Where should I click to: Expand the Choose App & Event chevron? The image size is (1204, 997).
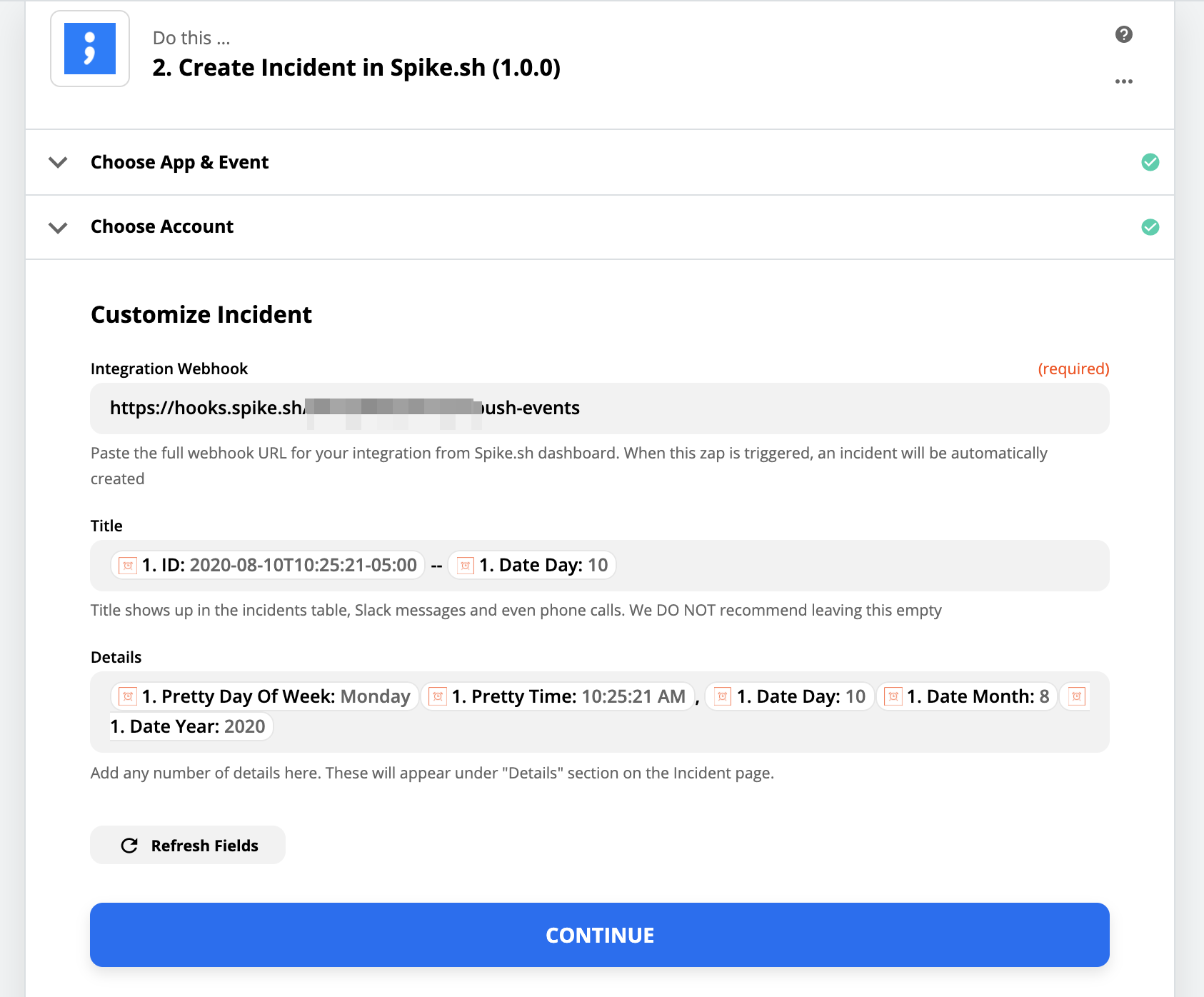[58, 162]
